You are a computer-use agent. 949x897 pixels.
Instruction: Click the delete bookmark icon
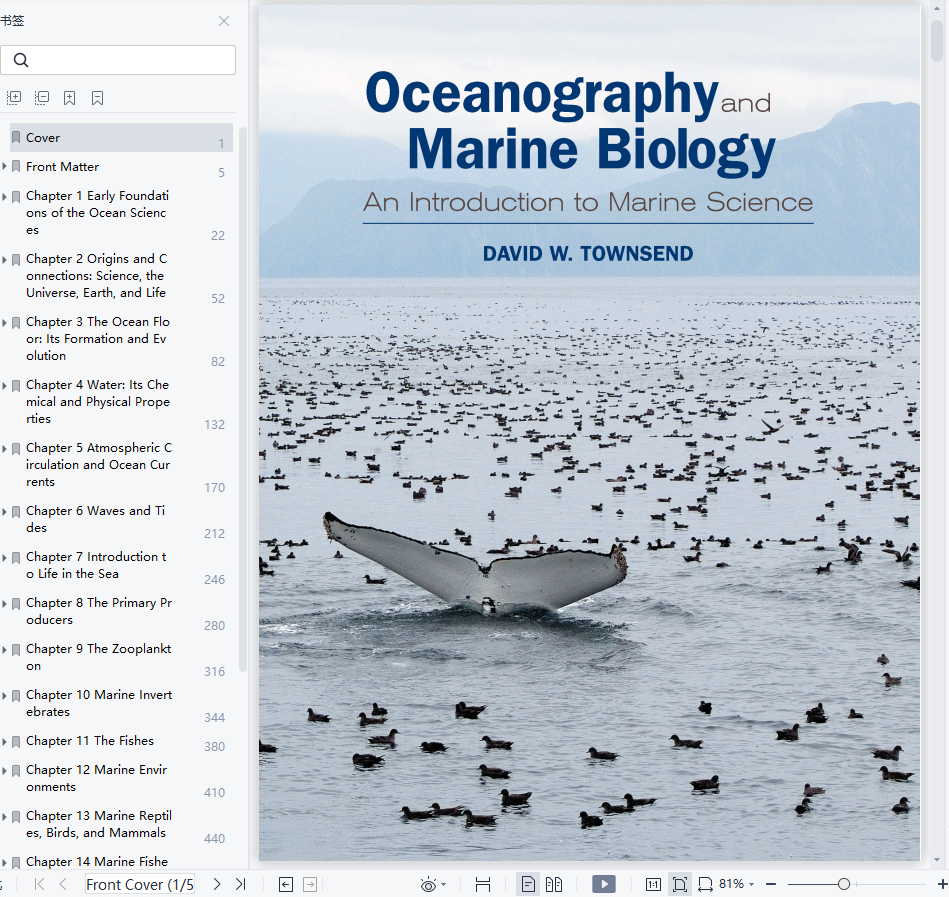(x=97, y=98)
